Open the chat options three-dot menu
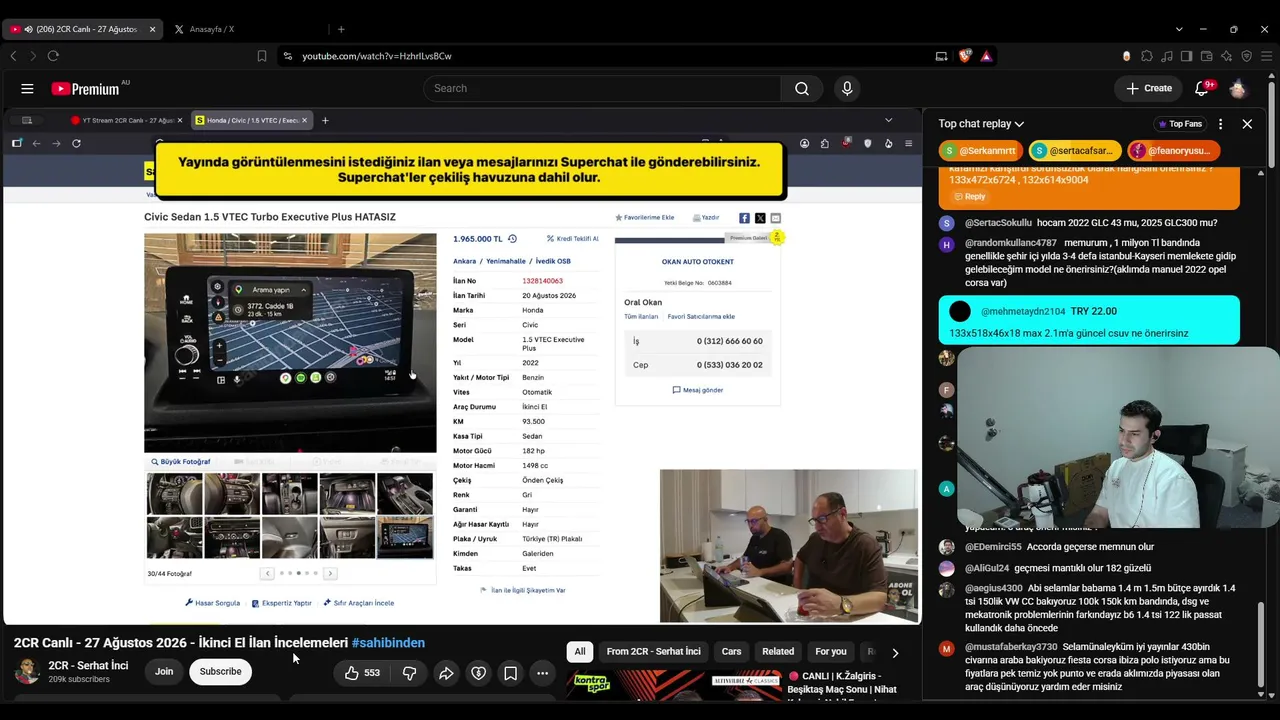The height and width of the screenshot is (720, 1280). [x=1220, y=124]
